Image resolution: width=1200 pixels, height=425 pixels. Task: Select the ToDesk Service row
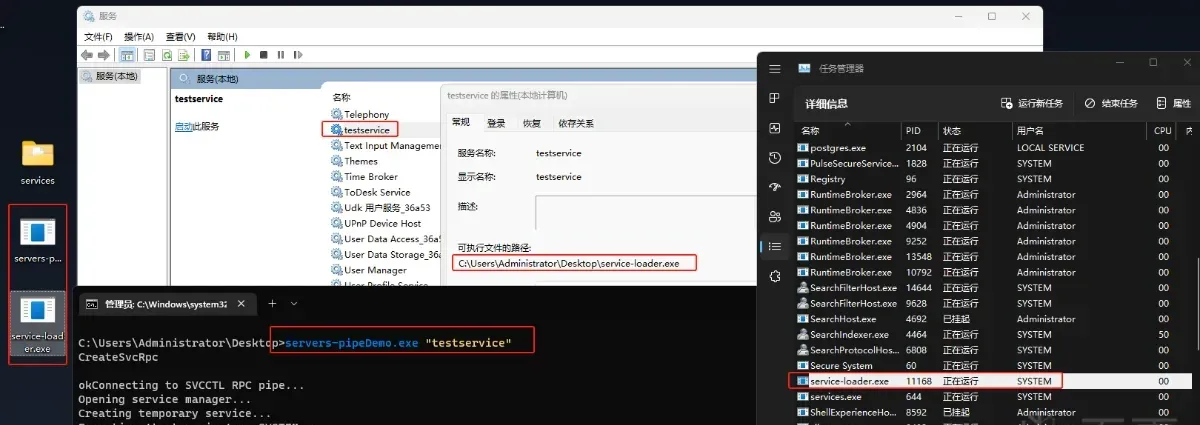coord(384,192)
